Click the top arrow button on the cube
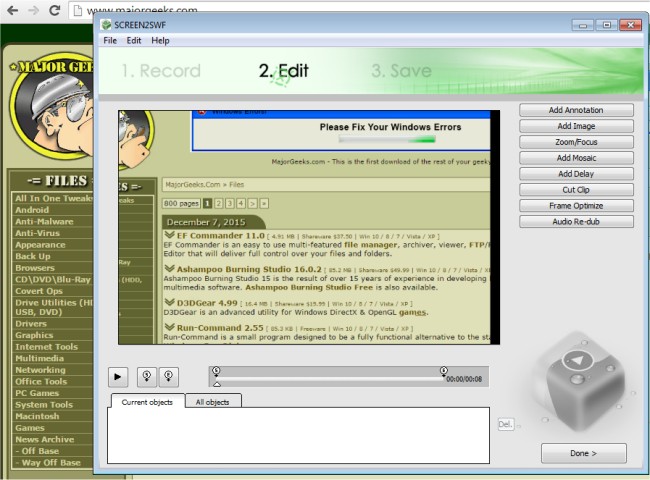The height and width of the screenshot is (480, 650). coord(577,360)
